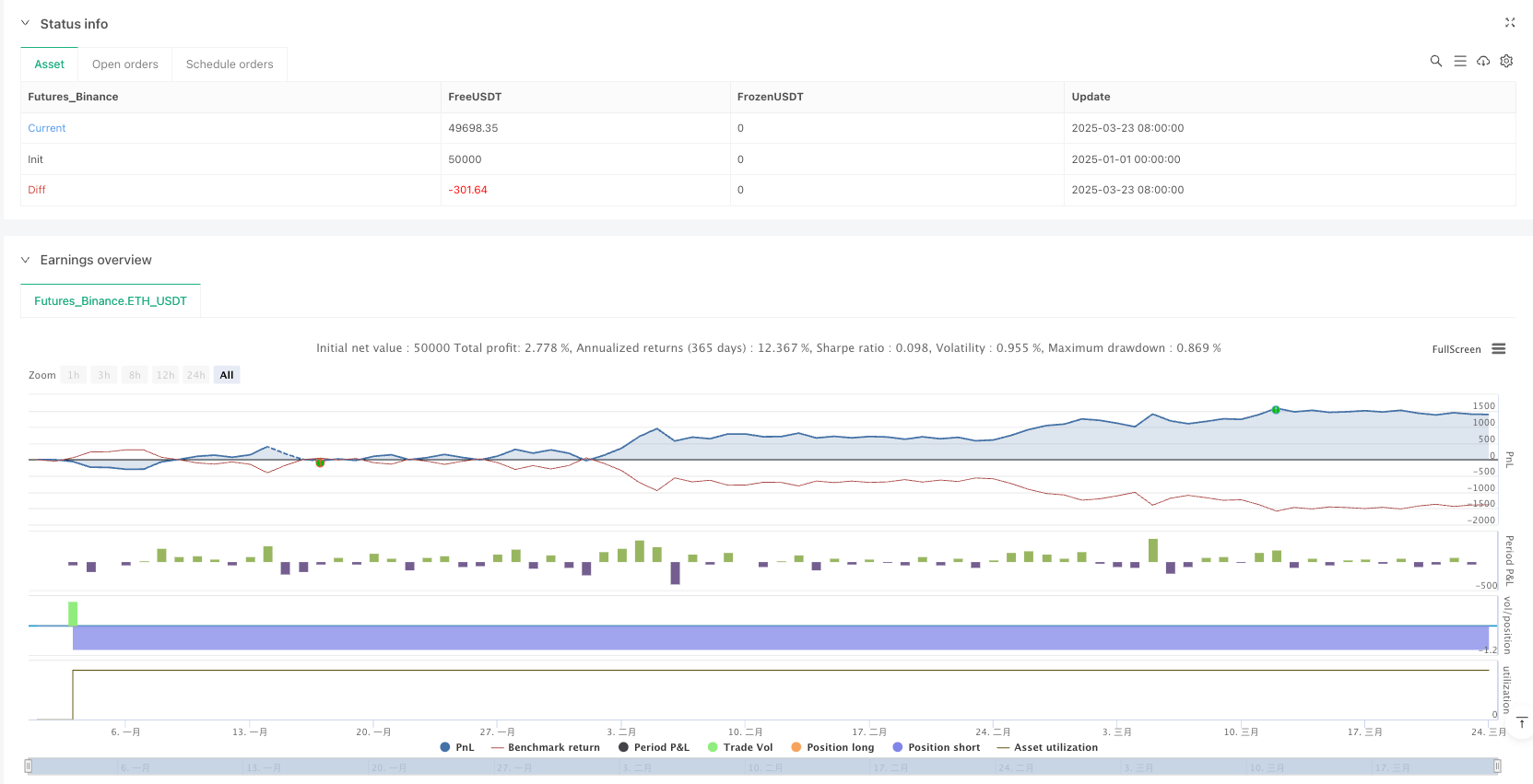Toggle PnL series in chart legend
This screenshot has height=784, width=1533.
click(457, 747)
